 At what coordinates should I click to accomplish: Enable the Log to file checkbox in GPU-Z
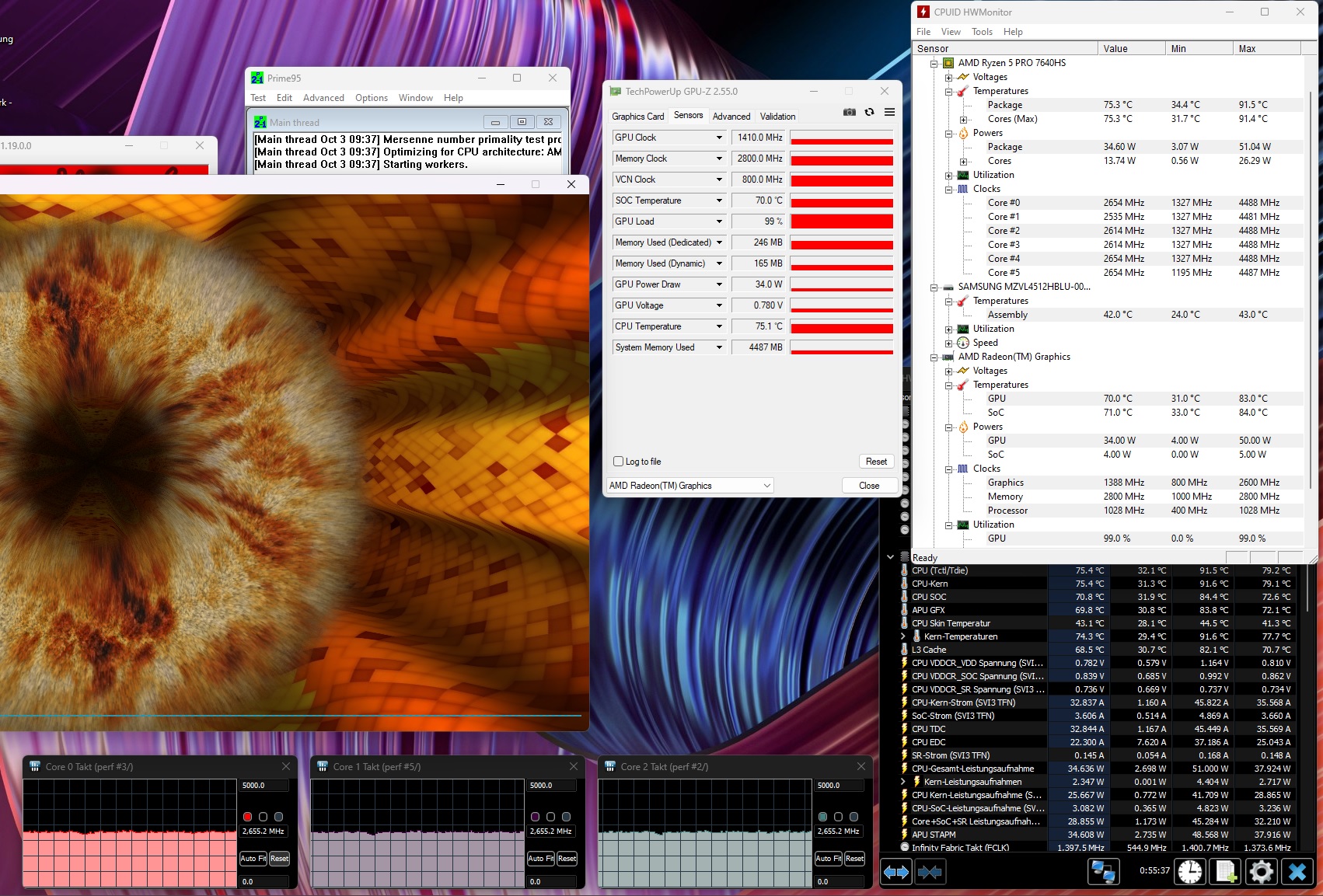619,462
